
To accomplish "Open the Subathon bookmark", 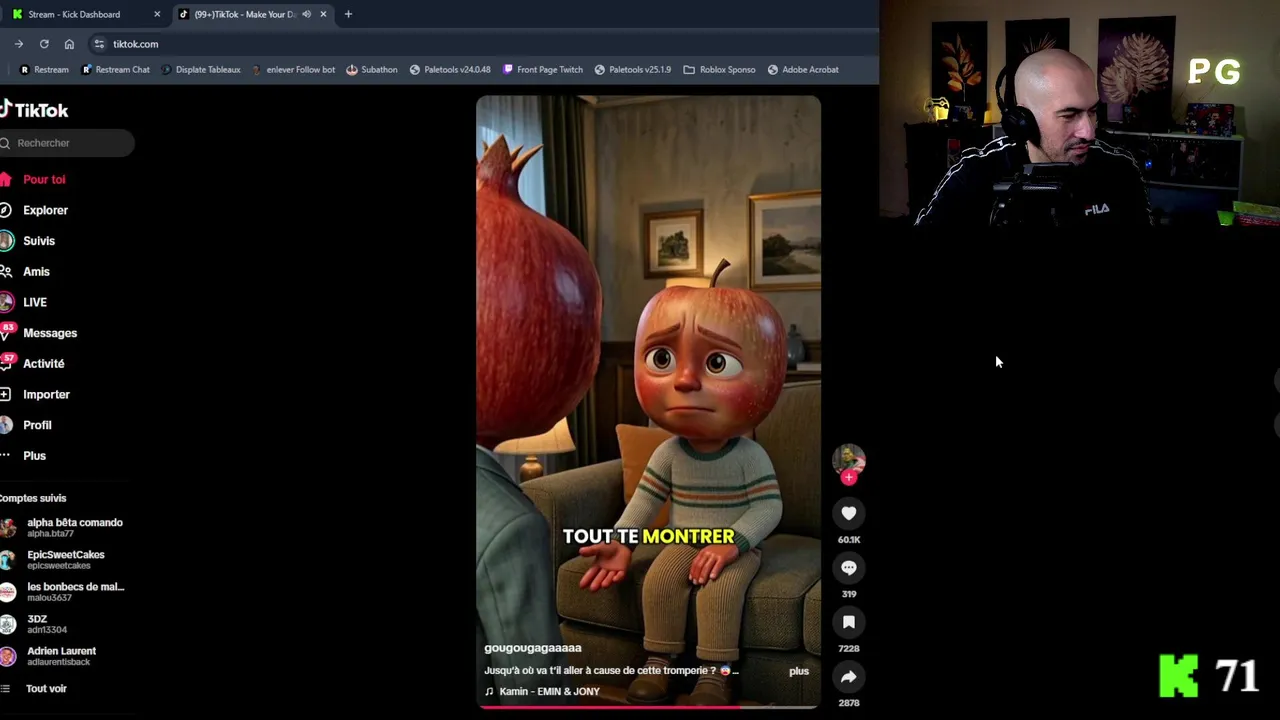I will coord(371,69).
